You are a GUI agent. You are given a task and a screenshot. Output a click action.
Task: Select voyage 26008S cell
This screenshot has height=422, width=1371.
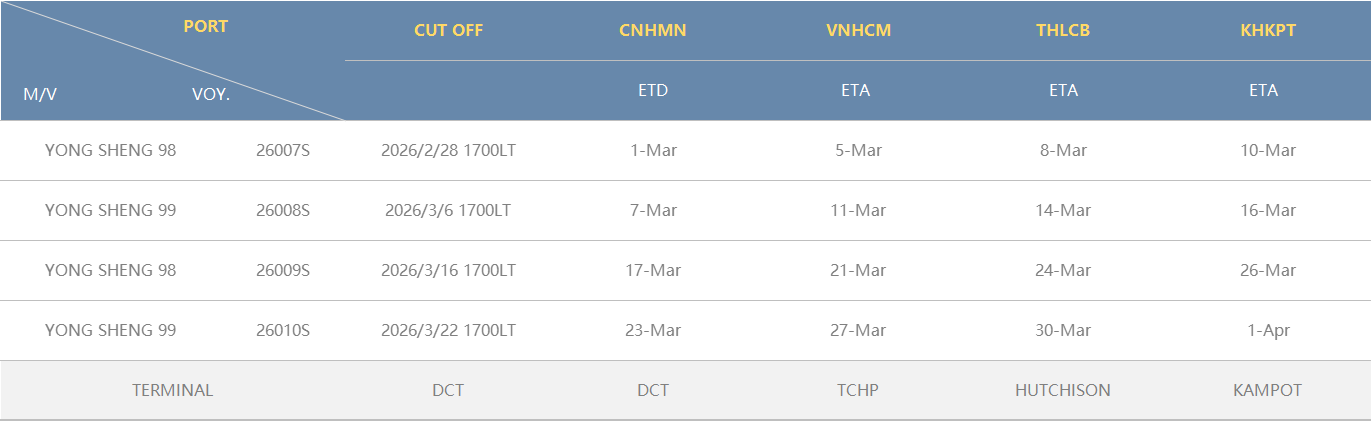tap(283, 211)
